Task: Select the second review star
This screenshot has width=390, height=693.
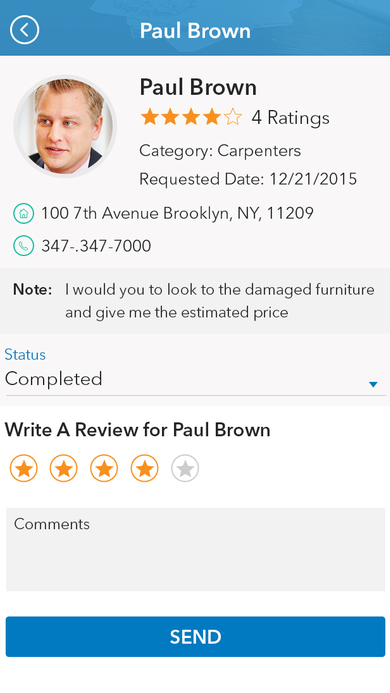Action: click(64, 468)
